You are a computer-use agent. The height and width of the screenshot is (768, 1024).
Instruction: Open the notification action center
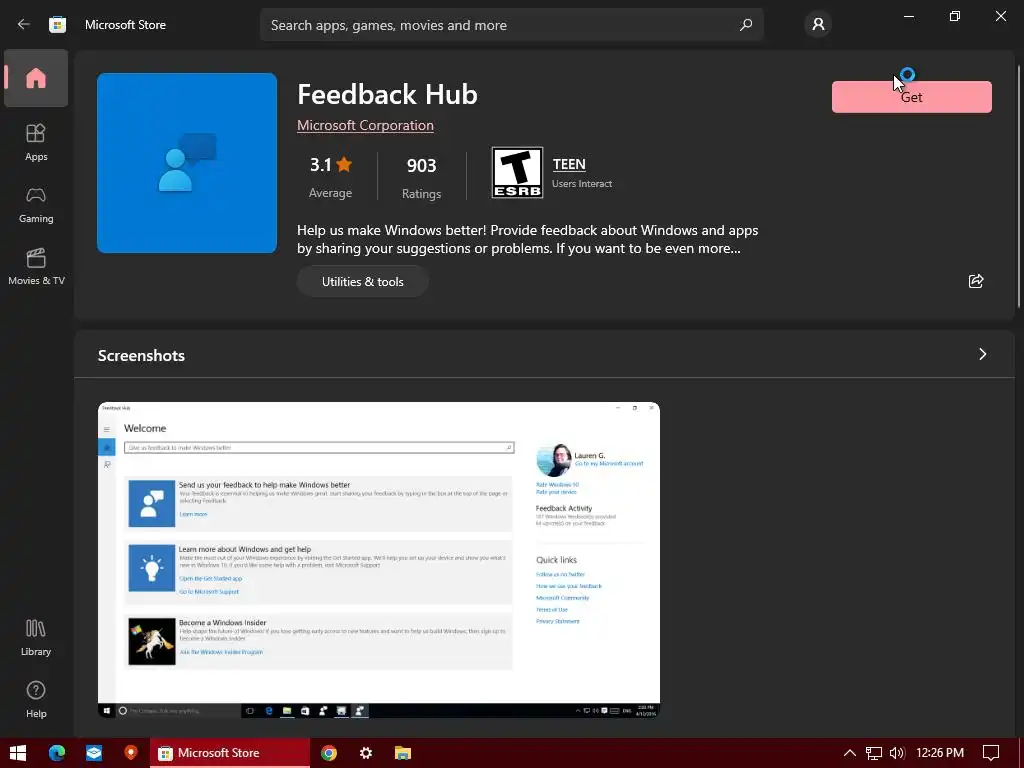tap(991, 753)
